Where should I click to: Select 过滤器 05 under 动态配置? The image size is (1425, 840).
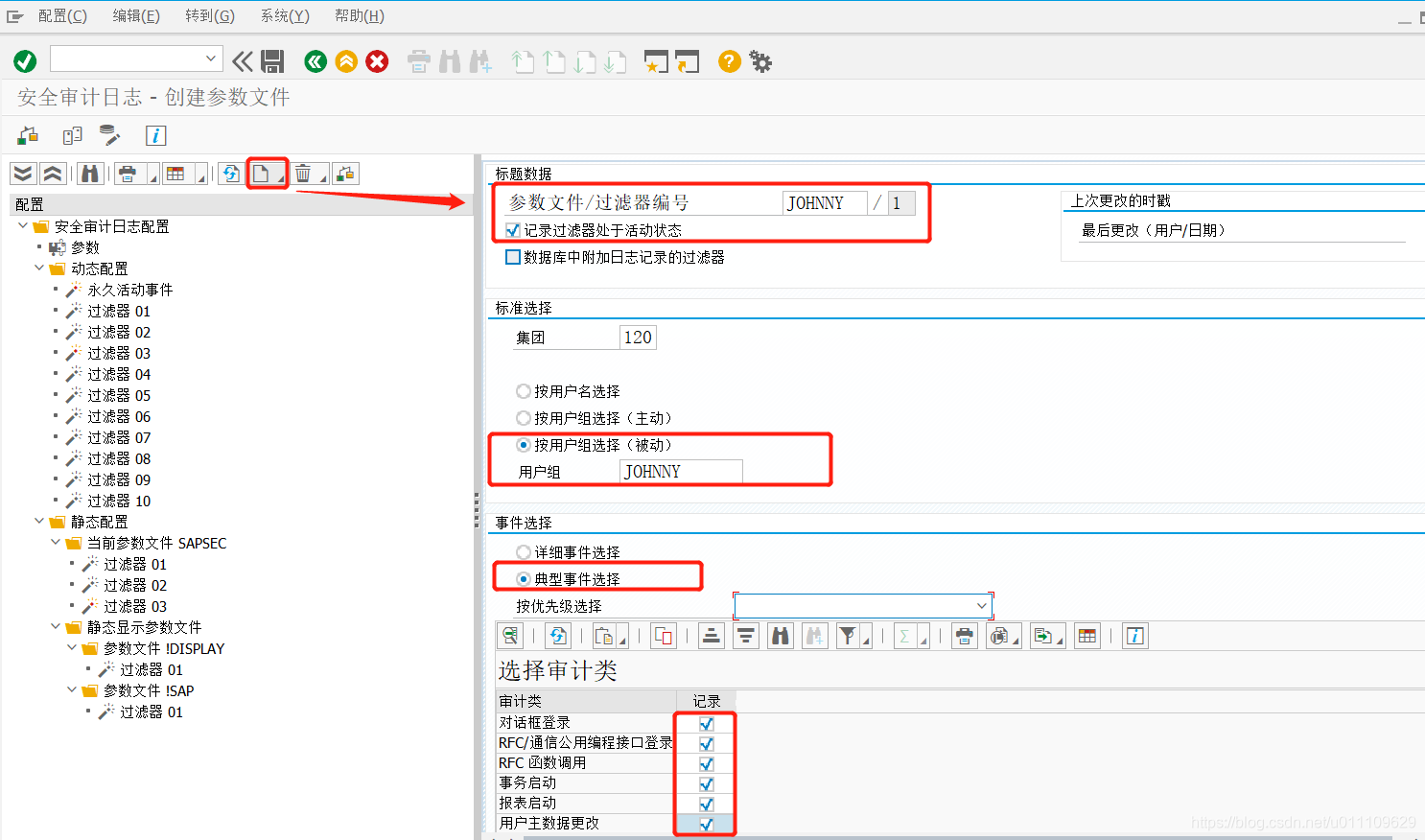coord(119,395)
